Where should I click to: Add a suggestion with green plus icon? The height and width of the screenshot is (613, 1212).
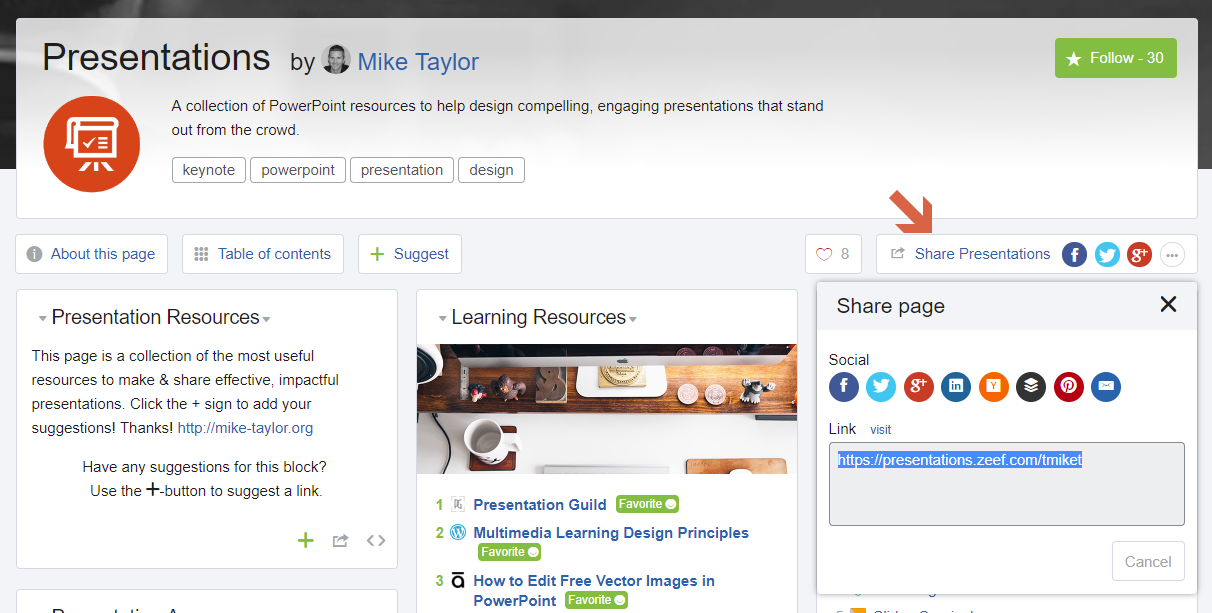(x=306, y=541)
